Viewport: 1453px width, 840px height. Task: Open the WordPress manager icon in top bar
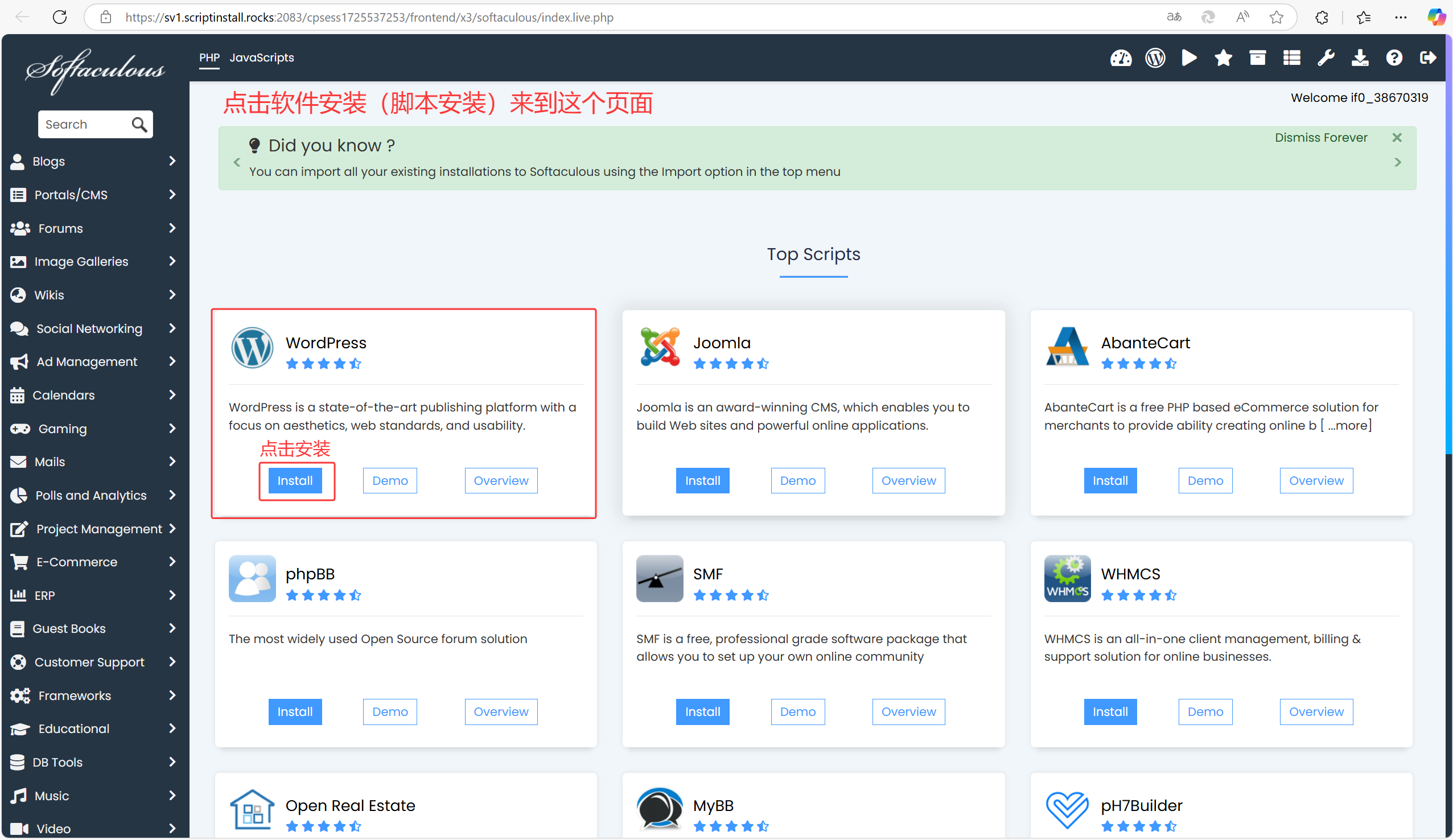coord(1155,57)
